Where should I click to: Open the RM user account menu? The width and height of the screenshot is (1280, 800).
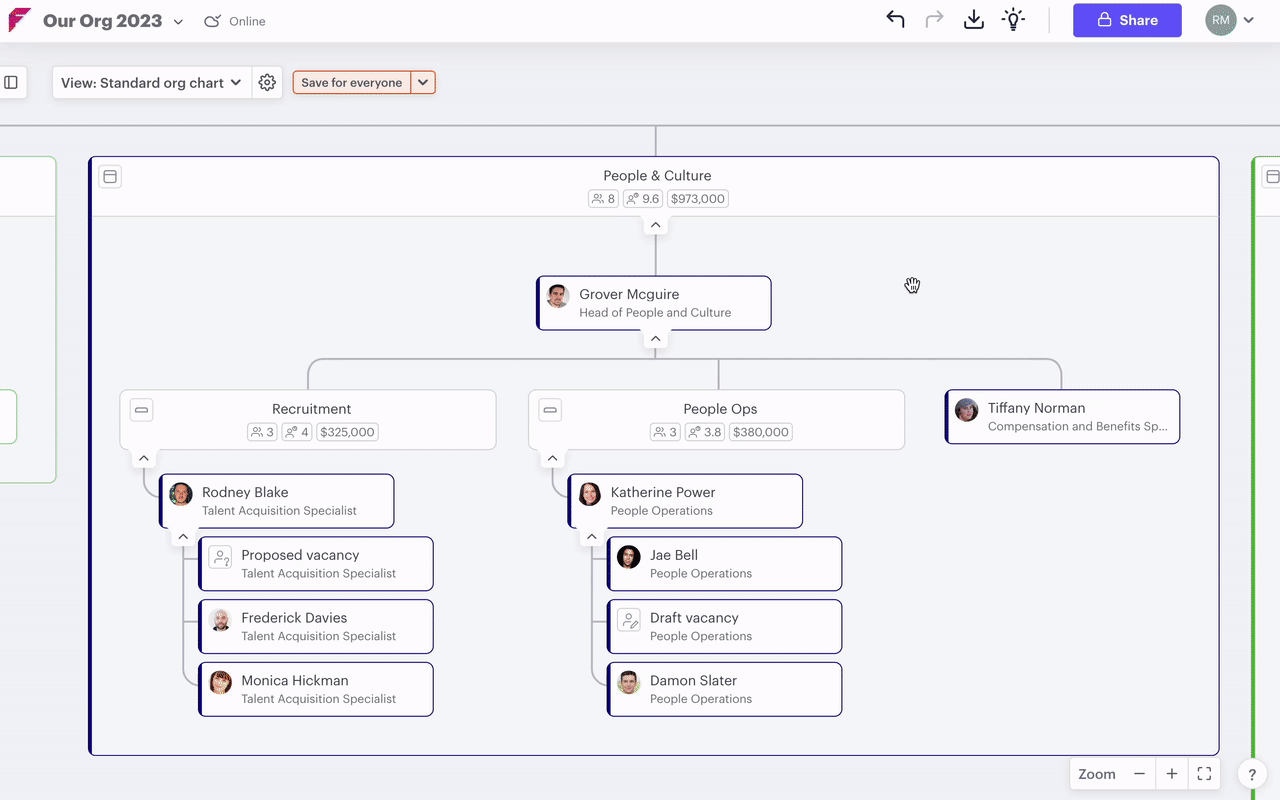pos(1229,20)
